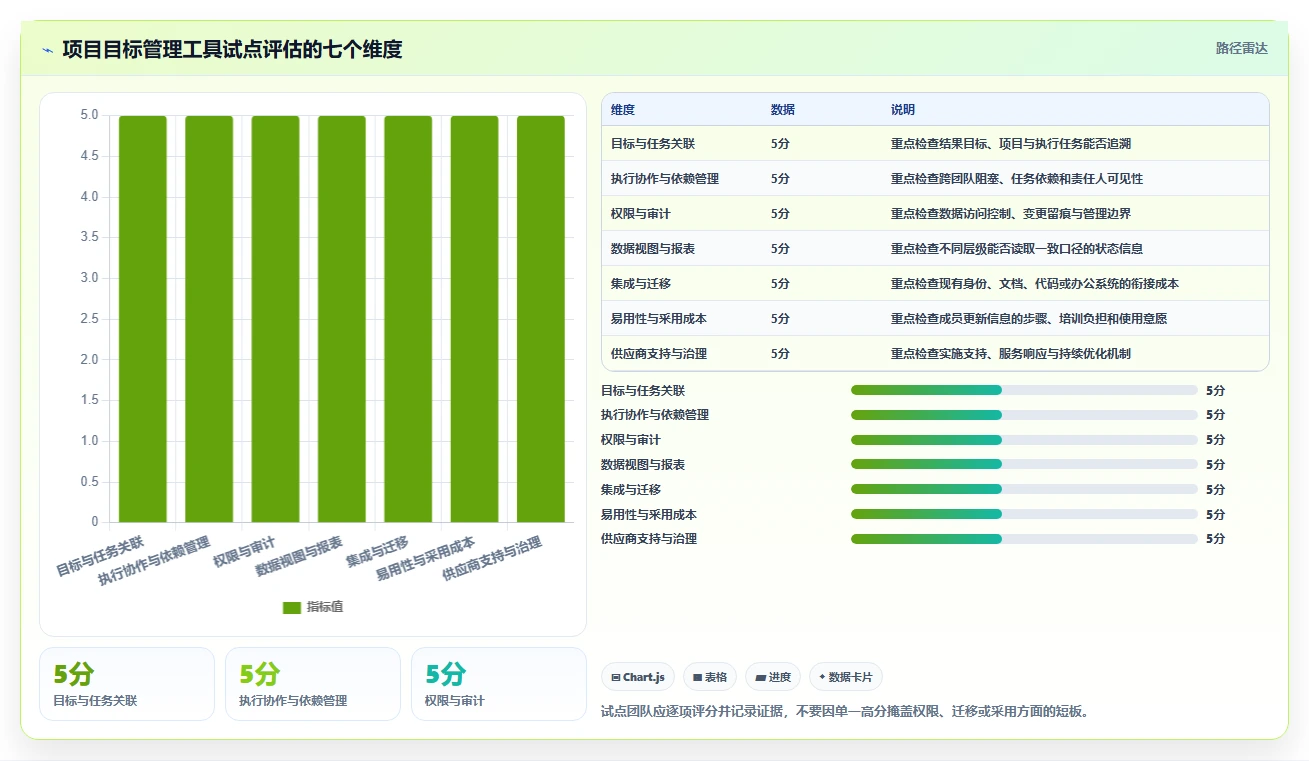The height and width of the screenshot is (761, 1309).
Task: Click the x-axis label 权限与审计 on the chart
Action: (244, 551)
